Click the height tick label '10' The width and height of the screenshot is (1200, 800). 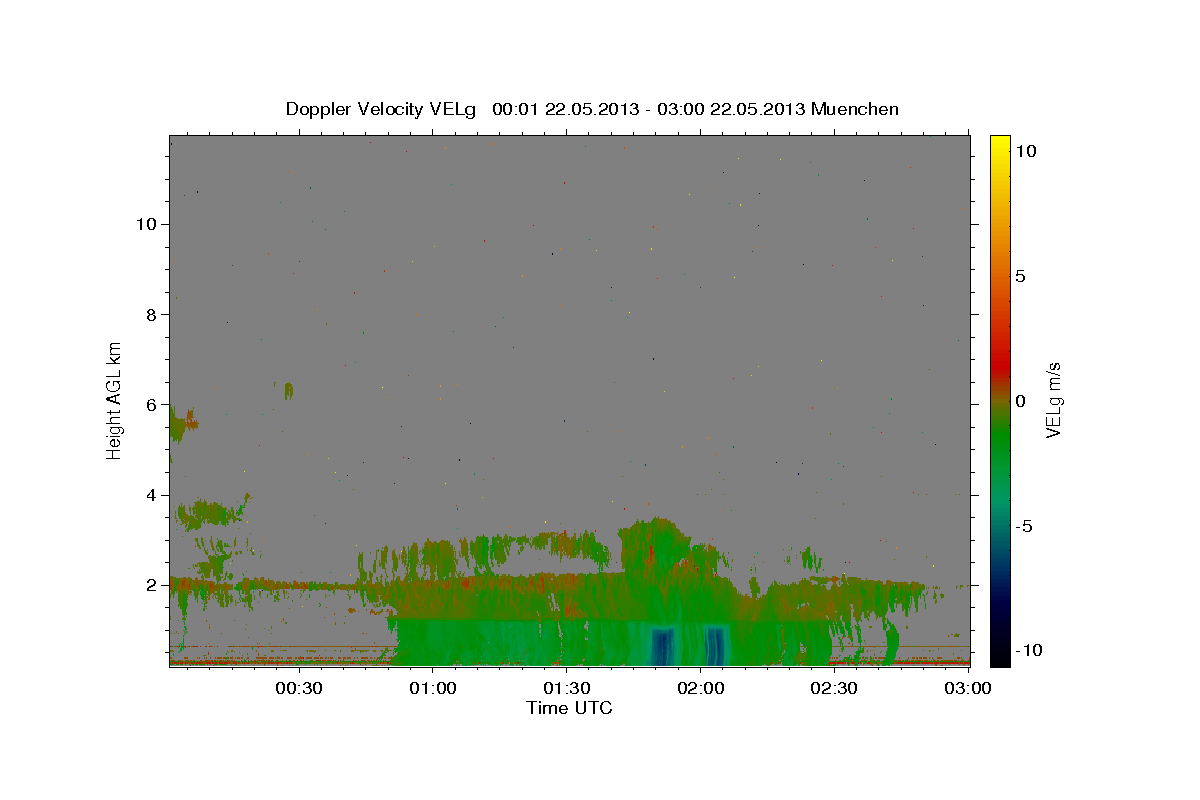(x=147, y=224)
